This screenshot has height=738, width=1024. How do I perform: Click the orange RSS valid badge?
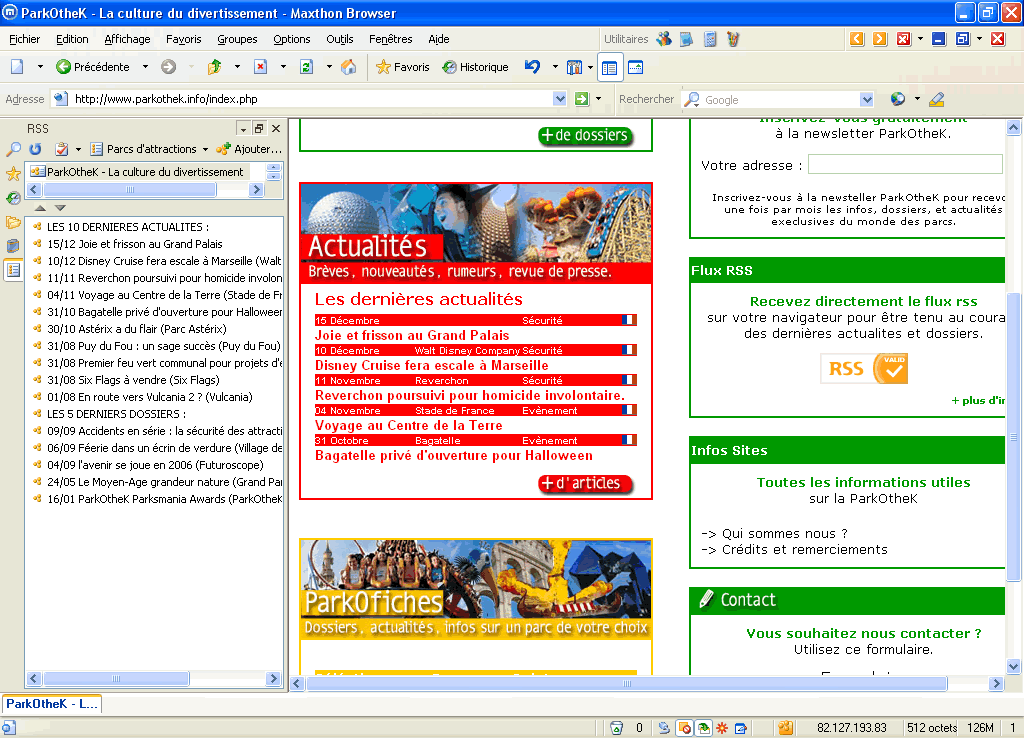pos(864,369)
